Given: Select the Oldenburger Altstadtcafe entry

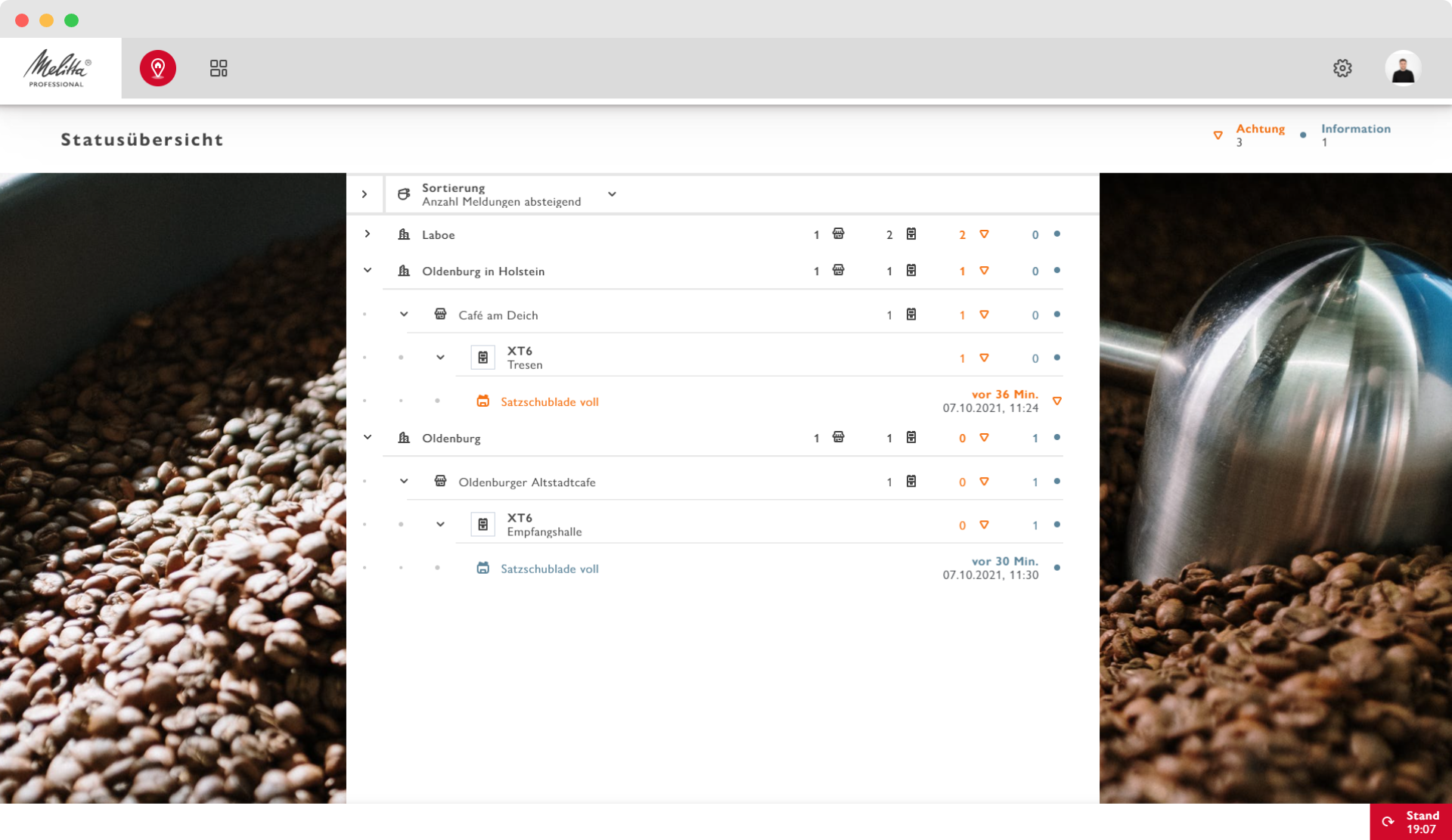Looking at the screenshot, I should tap(527, 482).
